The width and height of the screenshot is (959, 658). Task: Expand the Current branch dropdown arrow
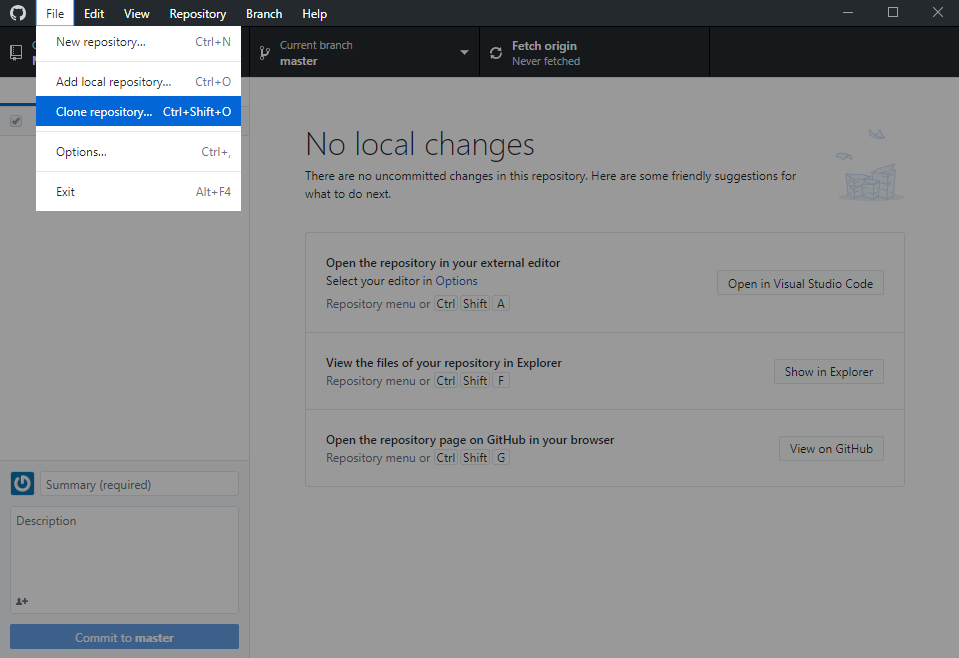click(x=464, y=53)
